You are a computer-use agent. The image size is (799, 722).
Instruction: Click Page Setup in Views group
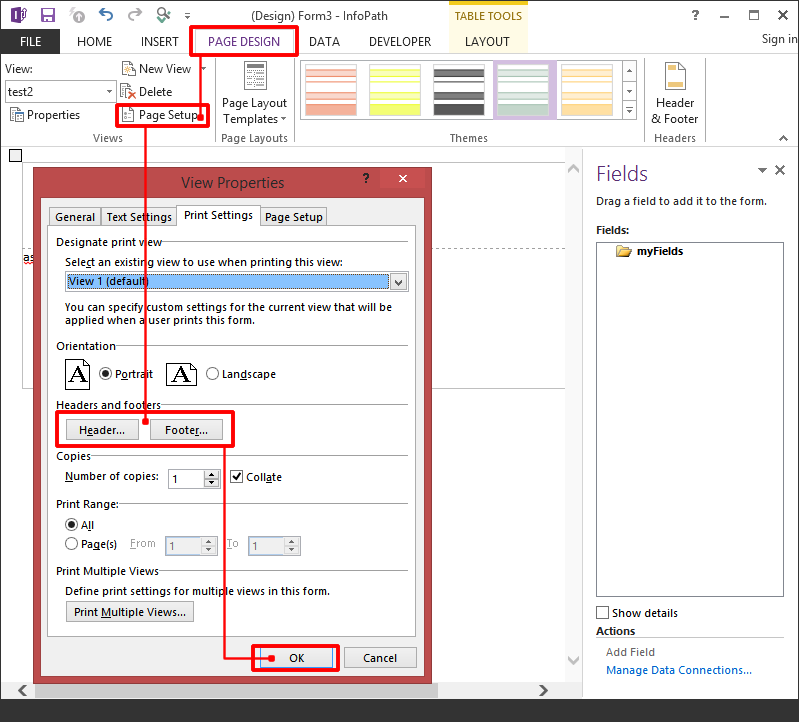(x=162, y=115)
